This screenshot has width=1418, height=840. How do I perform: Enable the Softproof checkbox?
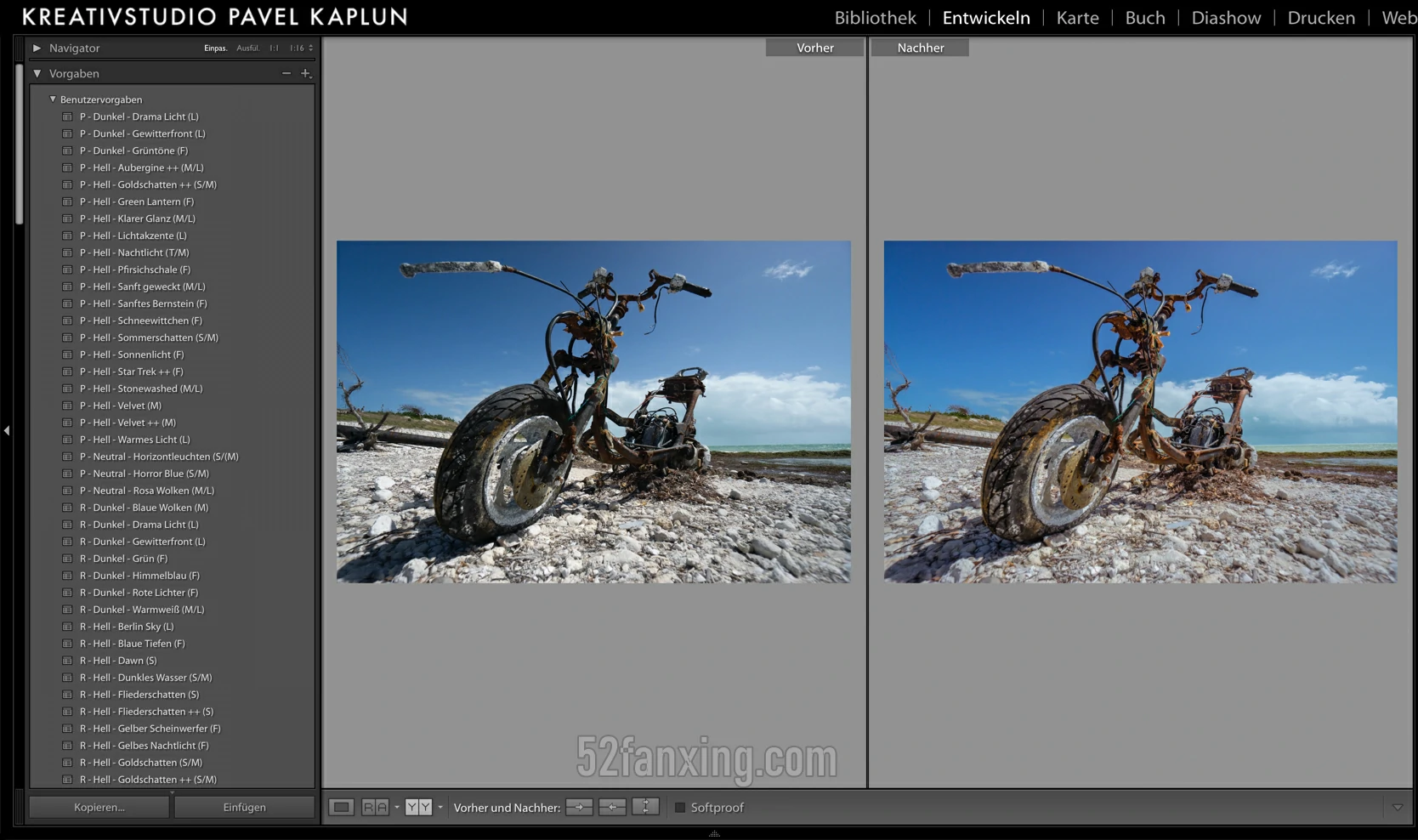pyautogui.click(x=680, y=808)
